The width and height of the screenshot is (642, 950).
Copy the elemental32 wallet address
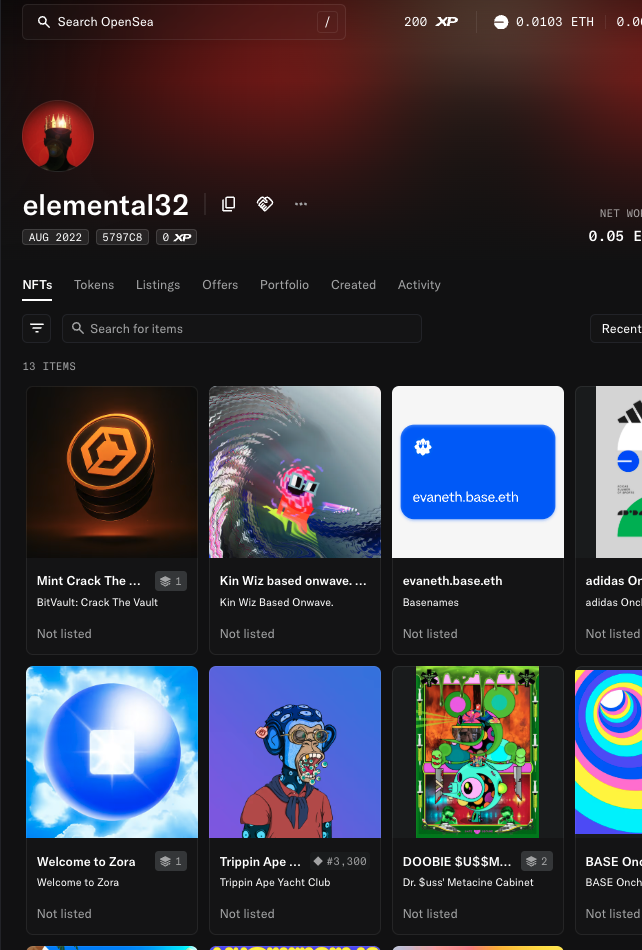point(229,204)
